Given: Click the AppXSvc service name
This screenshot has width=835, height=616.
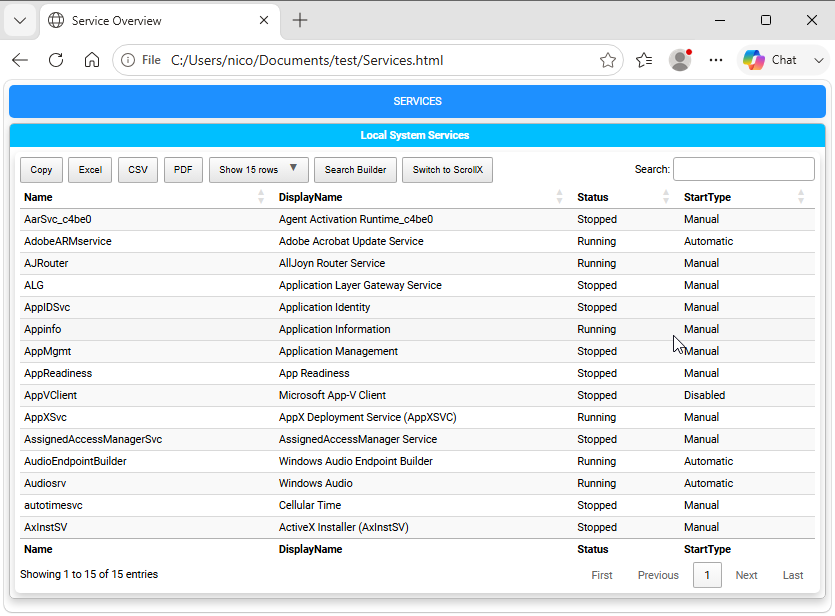Looking at the screenshot, I should (45, 417).
